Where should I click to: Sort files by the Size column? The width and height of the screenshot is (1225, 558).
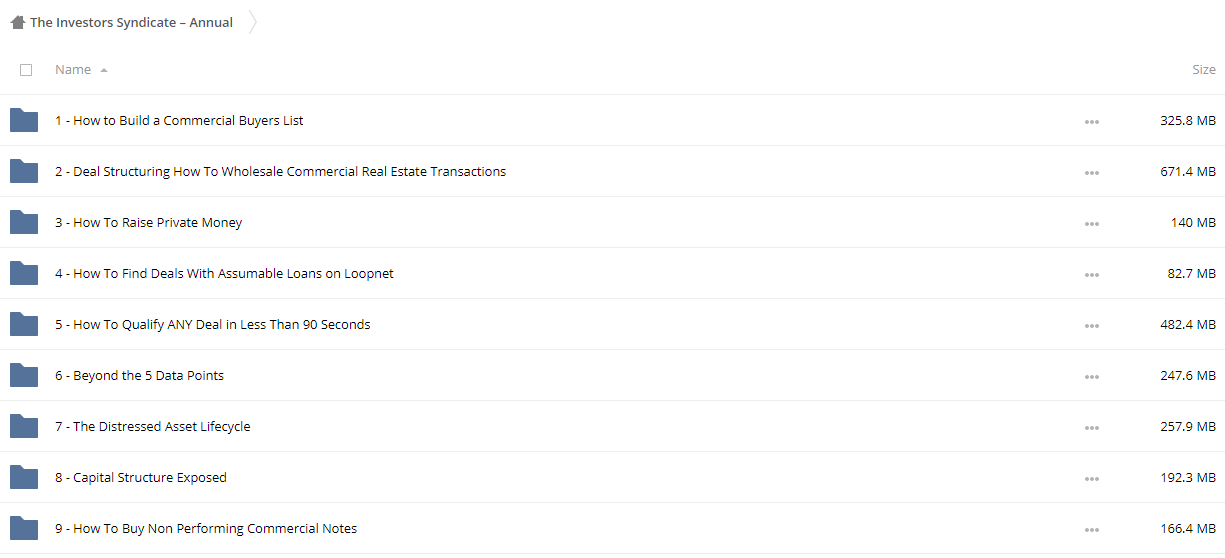(1204, 70)
